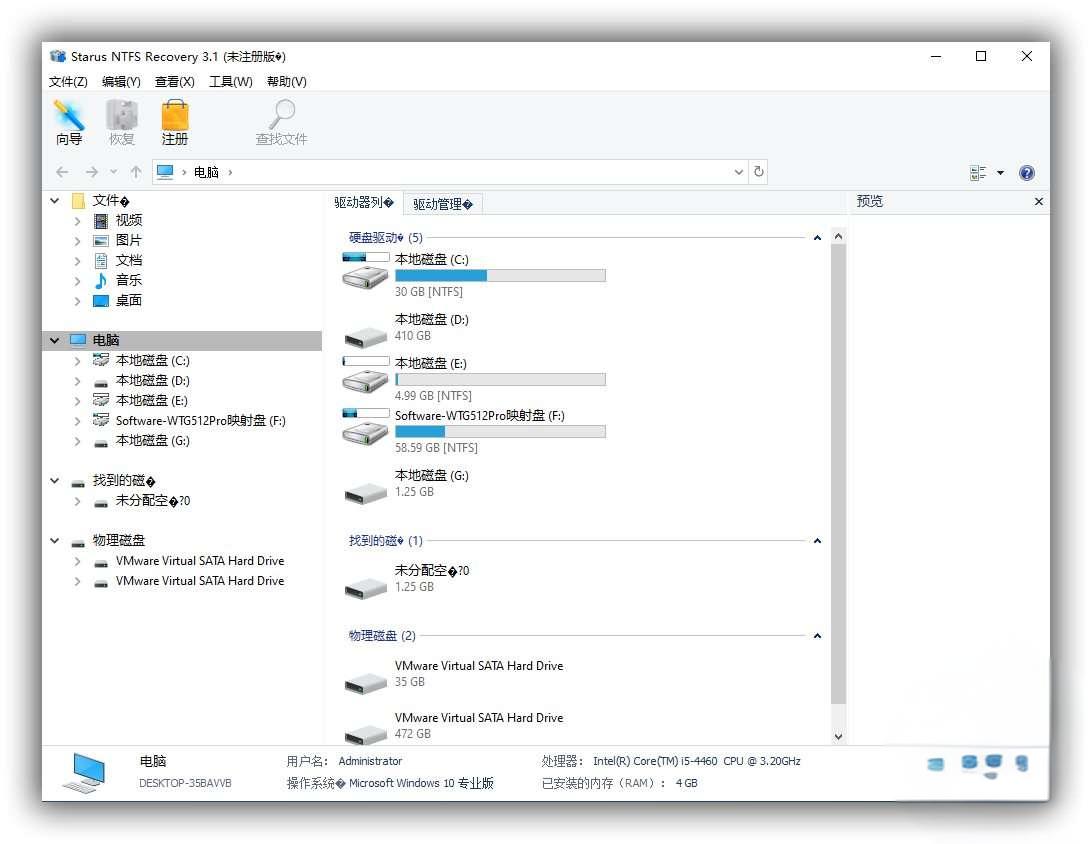Expand 本地磁盘 (C:) in the tree

tap(77, 361)
